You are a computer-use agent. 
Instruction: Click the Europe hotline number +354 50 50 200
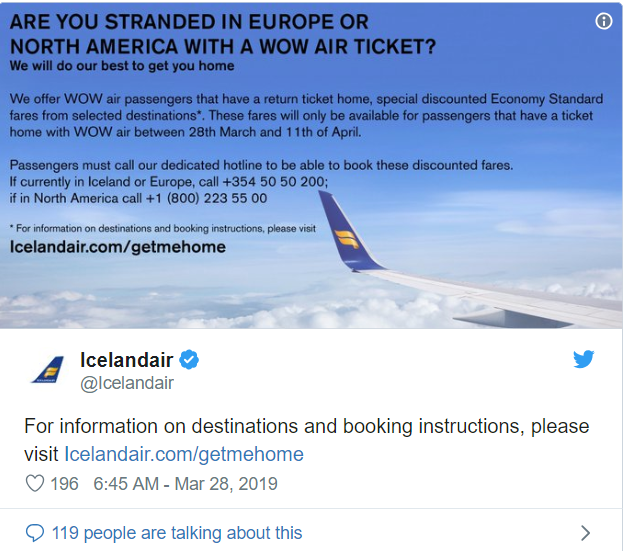[x=275, y=182]
